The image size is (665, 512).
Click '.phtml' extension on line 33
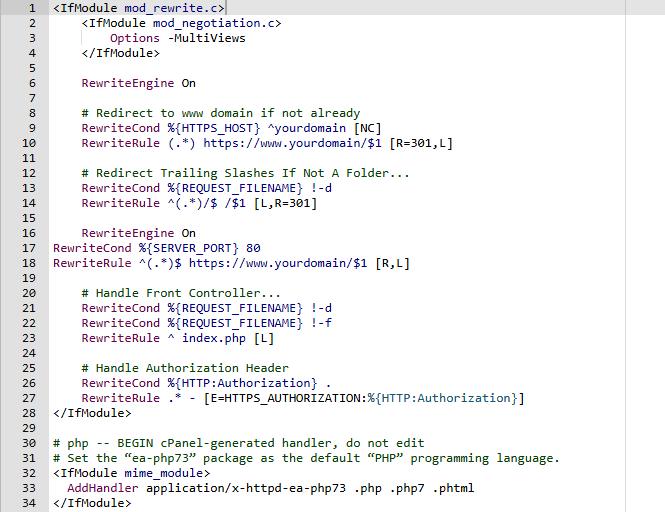click(453, 488)
